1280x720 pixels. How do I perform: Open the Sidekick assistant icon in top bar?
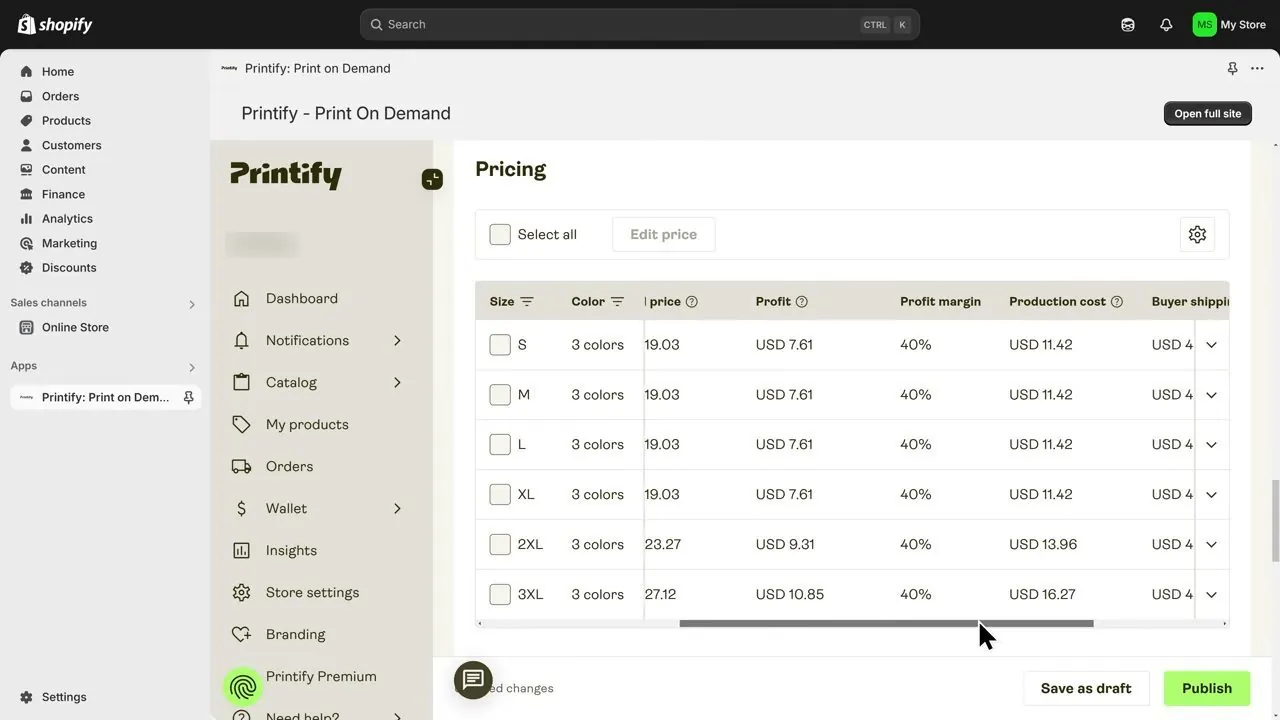(1128, 25)
